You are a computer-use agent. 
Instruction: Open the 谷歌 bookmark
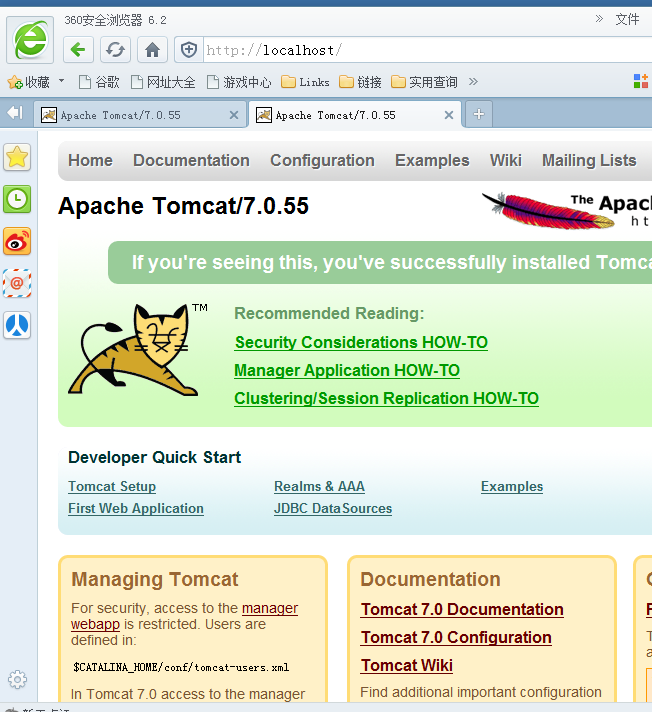point(99,82)
